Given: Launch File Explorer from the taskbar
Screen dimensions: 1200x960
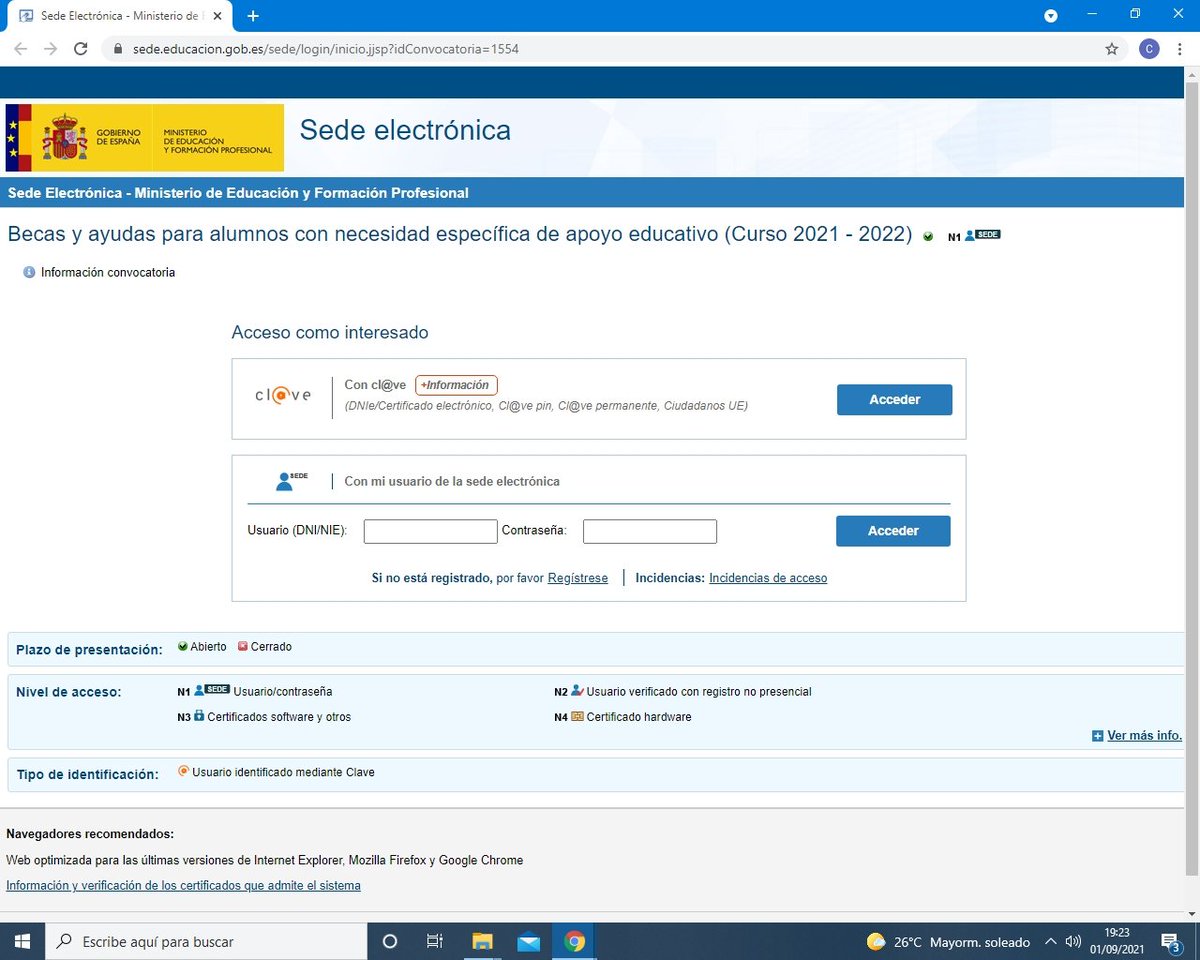Looking at the screenshot, I should (x=483, y=941).
